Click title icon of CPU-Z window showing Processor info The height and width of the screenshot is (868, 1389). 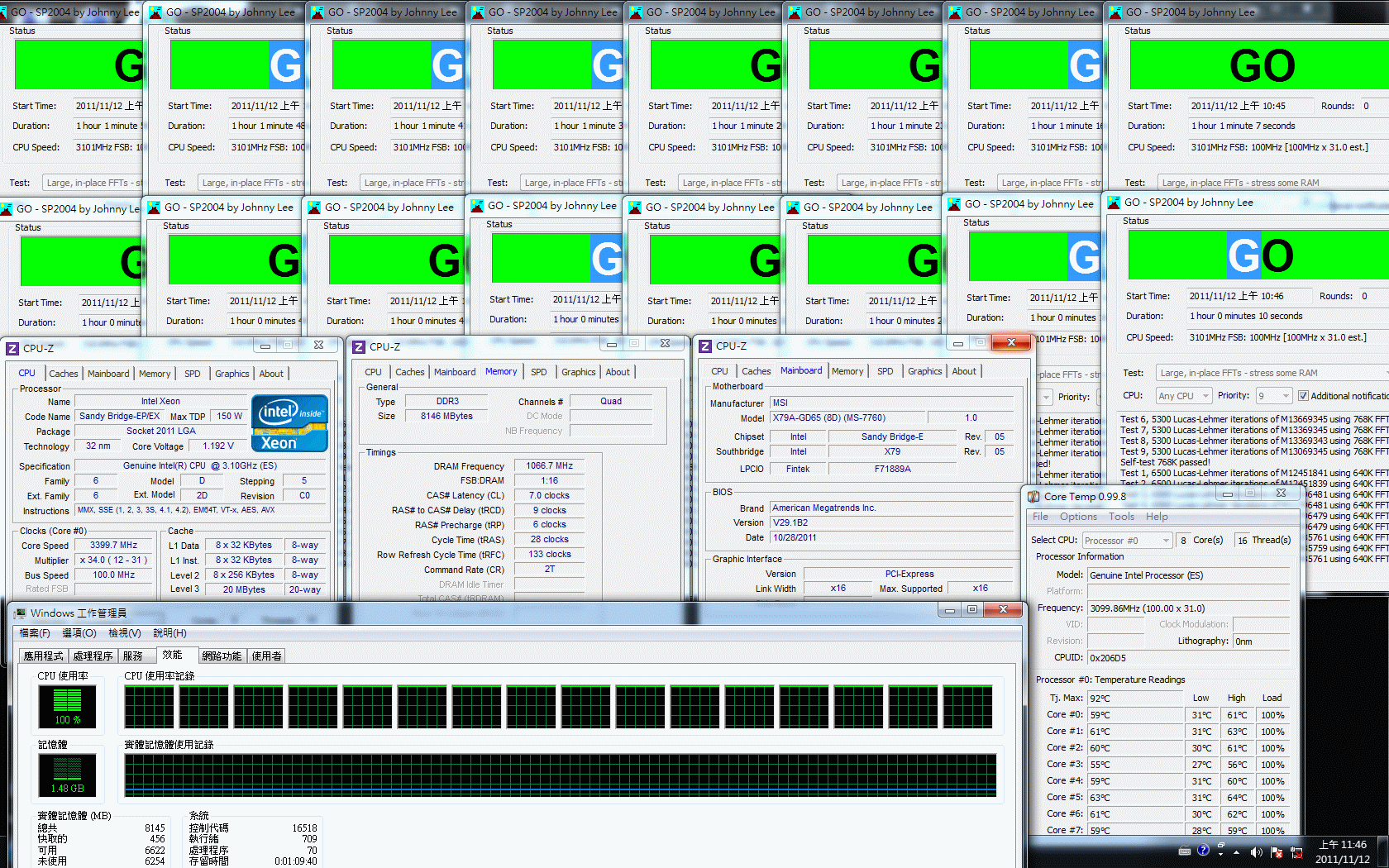[x=12, y=348]
